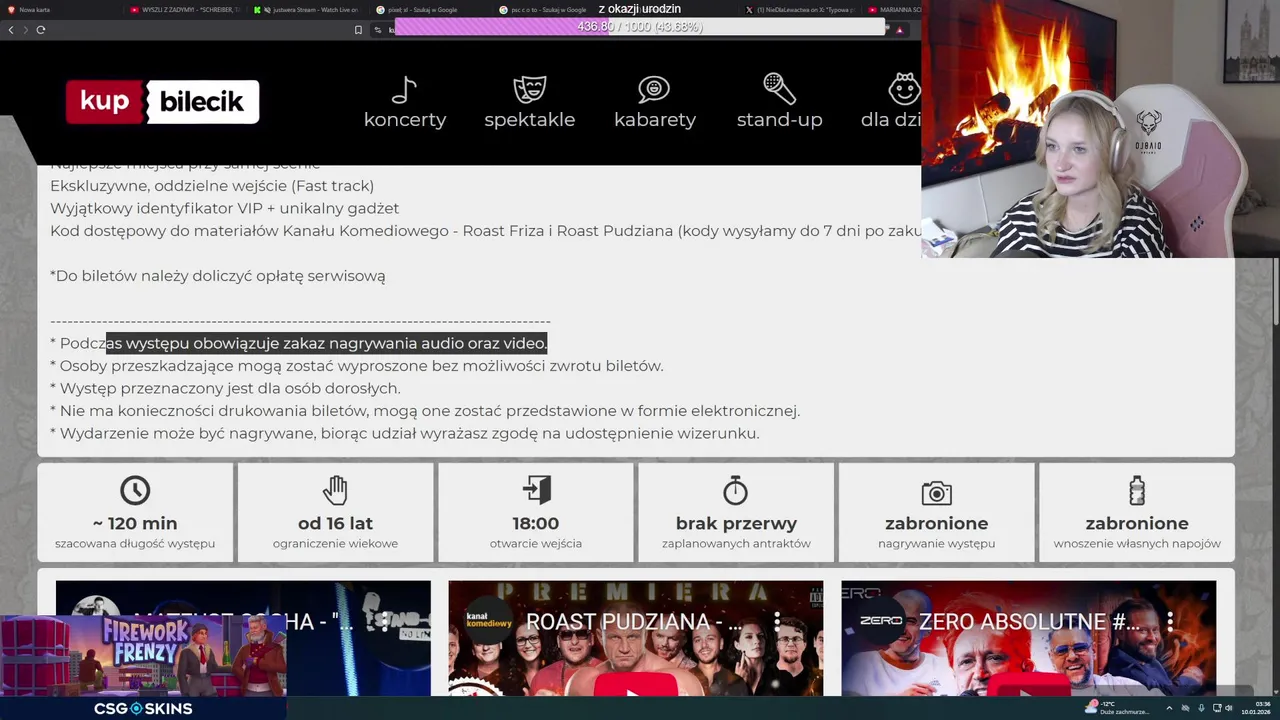Click the page's vertical scrollbar thumb
Image resolution: width=1280 pixels, height=720 pixels.
(1274, 290)
